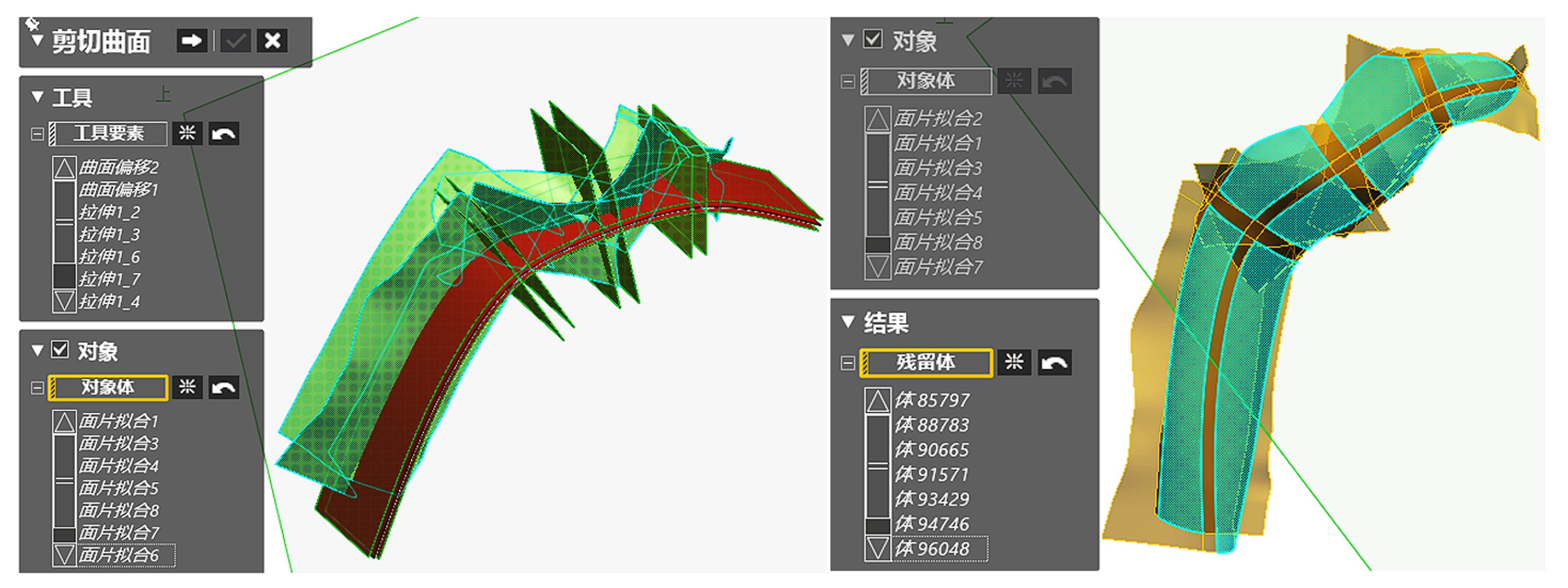This screenshot has width=1568, height=588.
Task: Select 曲面偏移2 in tool list
Action: (x=119, y=167)
